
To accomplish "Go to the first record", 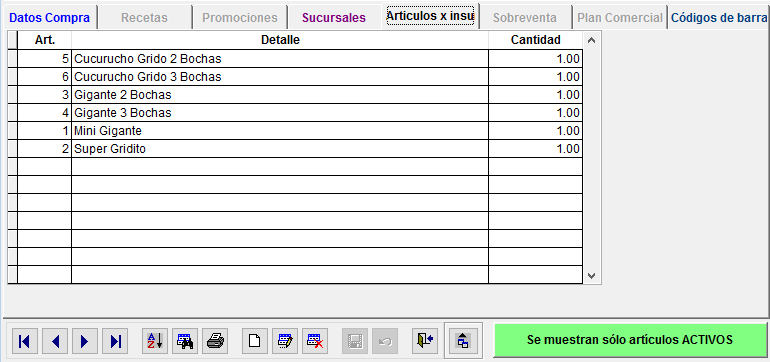I will [x=24, y=341].
